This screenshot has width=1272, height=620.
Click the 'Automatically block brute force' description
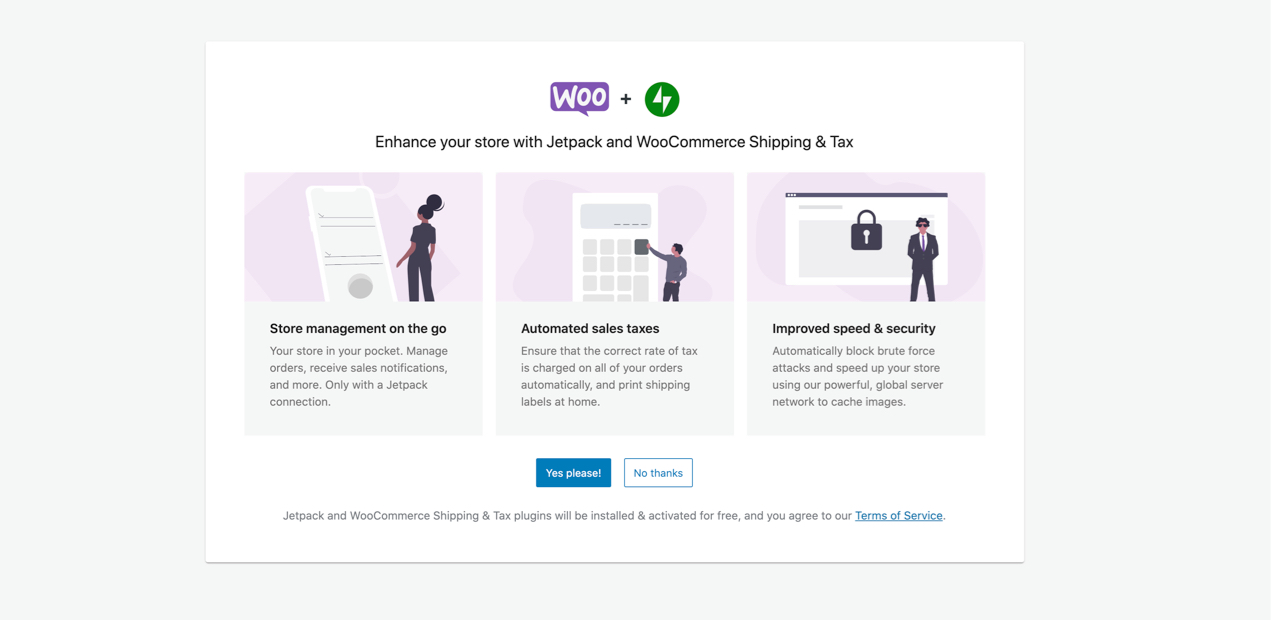tap(858, 376)
